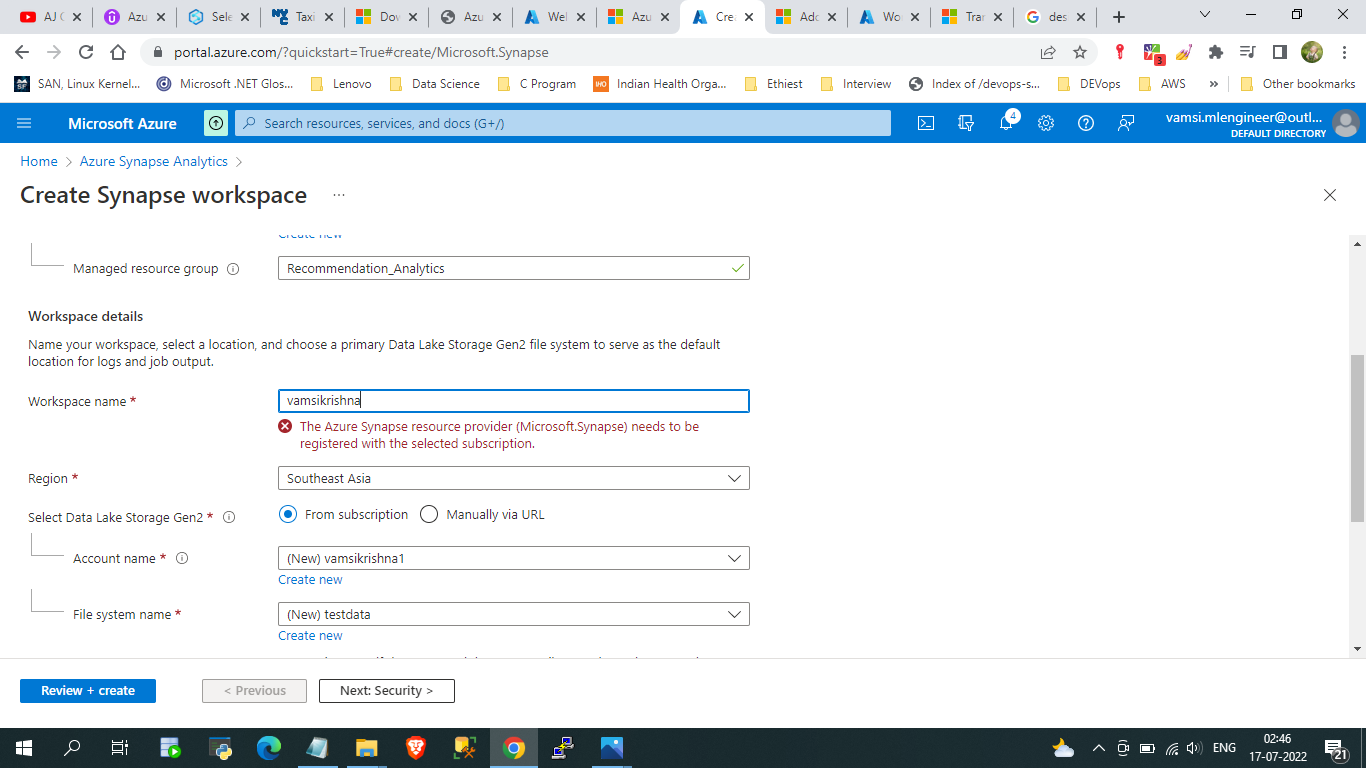The height and width of the screenshot is (768, 1366).
Task: Open the Chrome profile avatar
Action: (1312, 52)
